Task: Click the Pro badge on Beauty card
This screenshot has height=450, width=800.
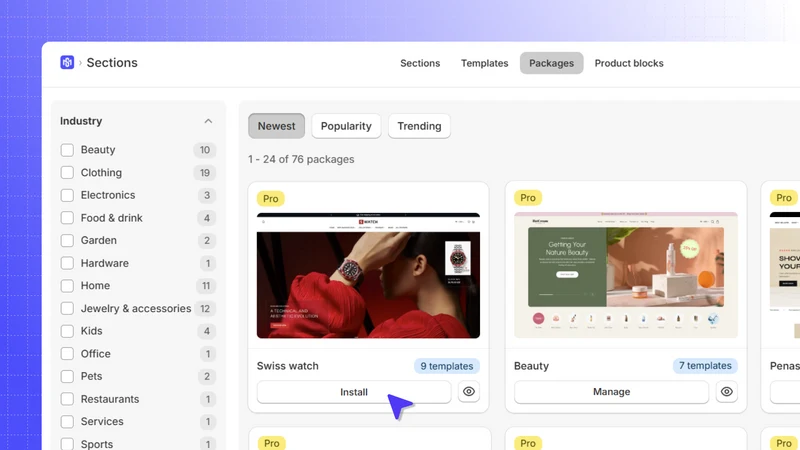Action: (x=528, y=198)
